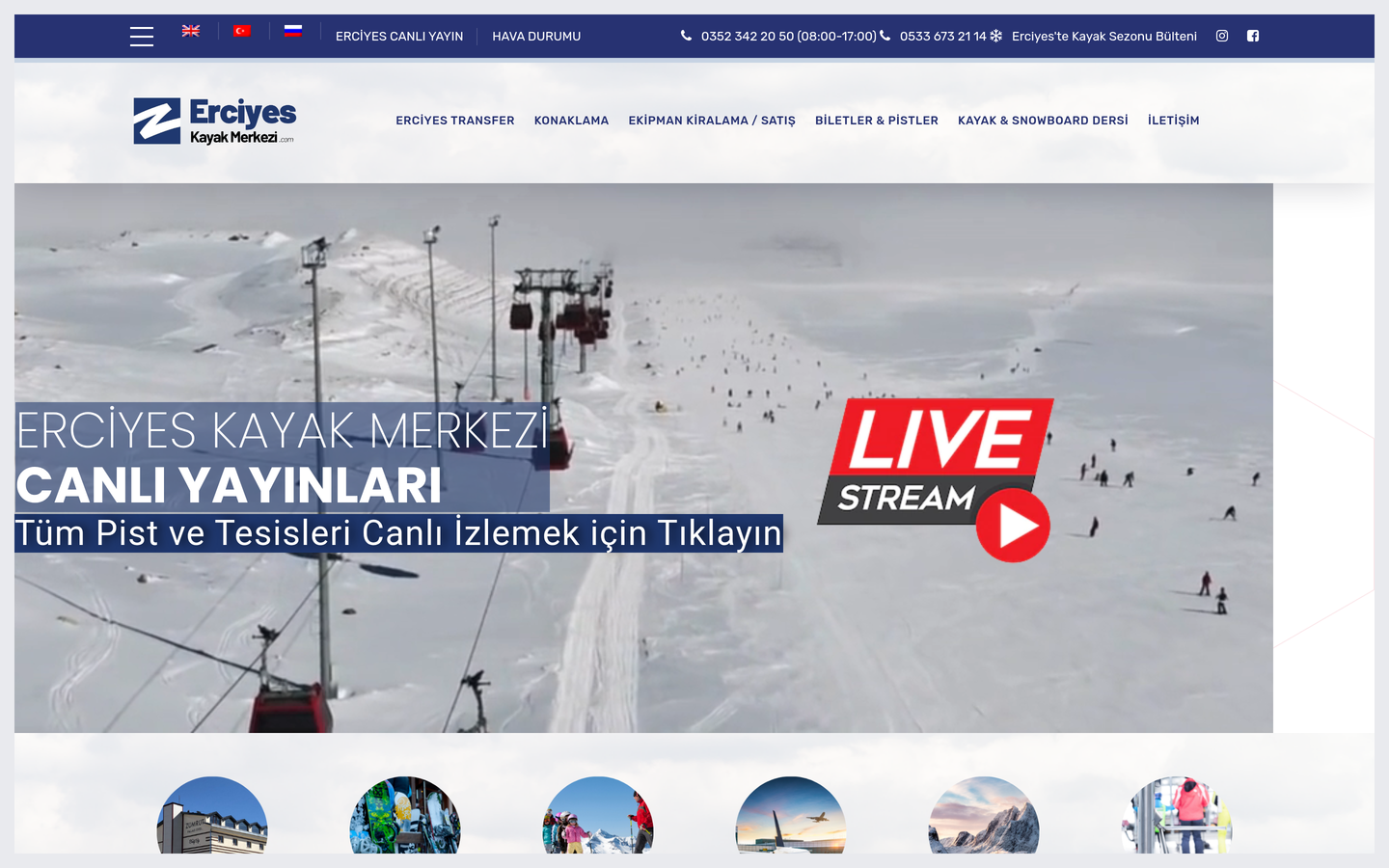
Task: Click the phone icon before 0352 number
Action: pyautogui.click(x=686, y=36)
